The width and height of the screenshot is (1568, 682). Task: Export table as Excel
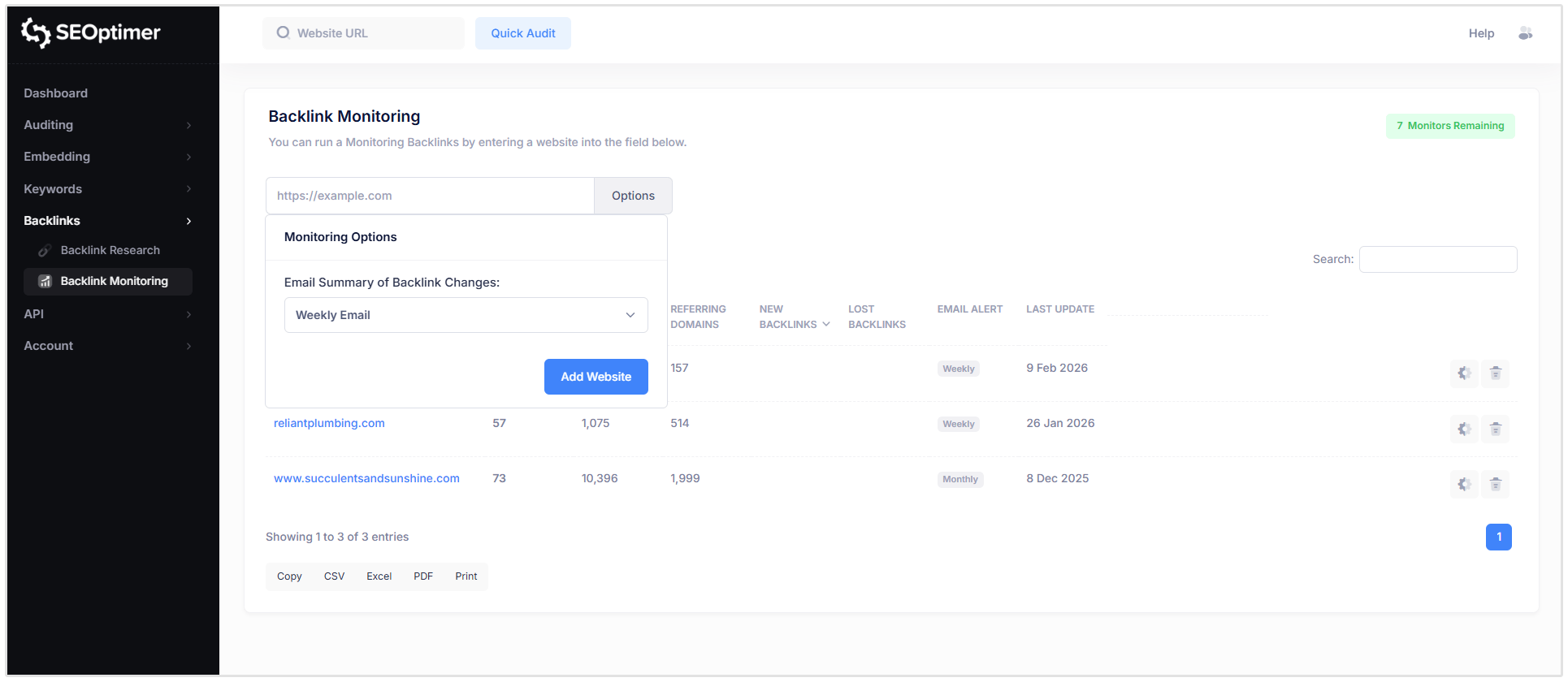tap(379, 576)
